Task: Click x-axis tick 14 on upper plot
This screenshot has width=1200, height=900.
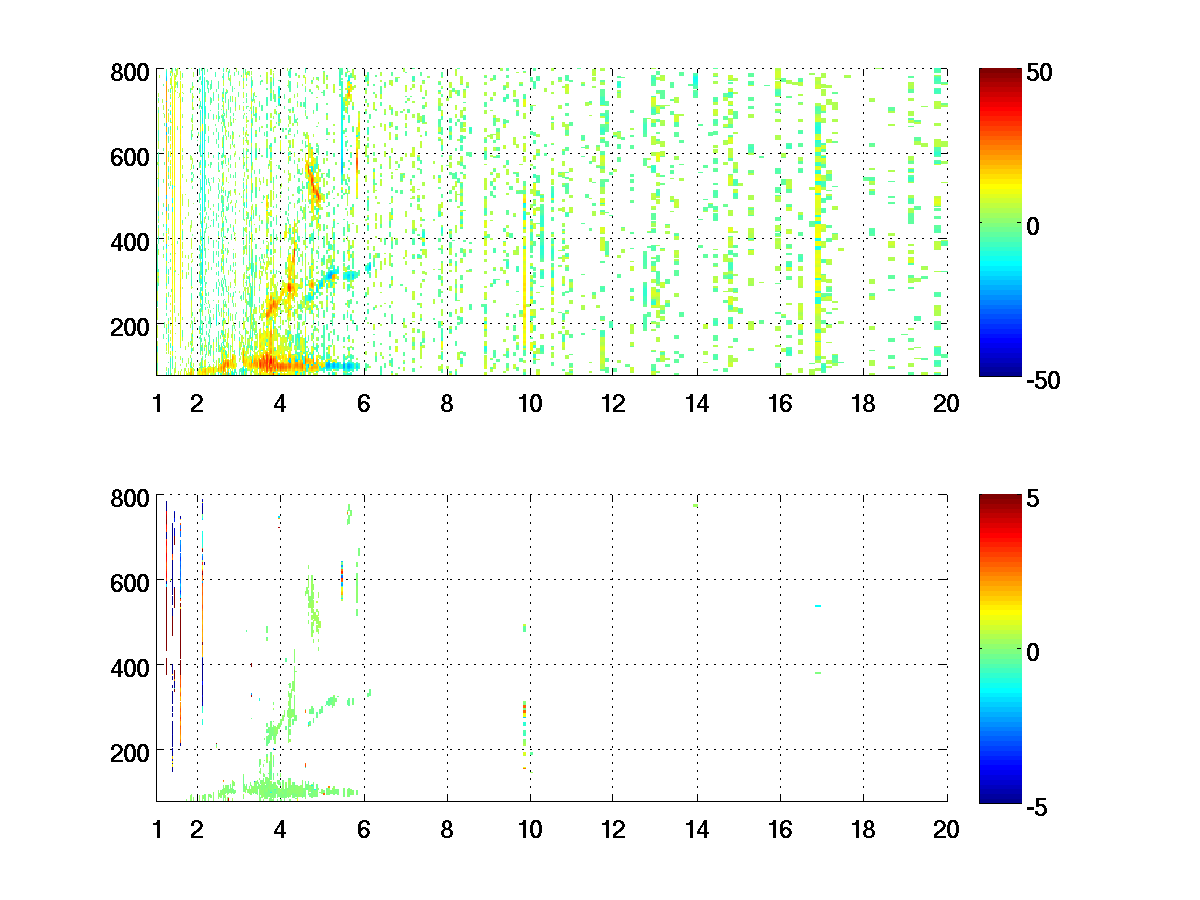Action: tap(697, 404)
